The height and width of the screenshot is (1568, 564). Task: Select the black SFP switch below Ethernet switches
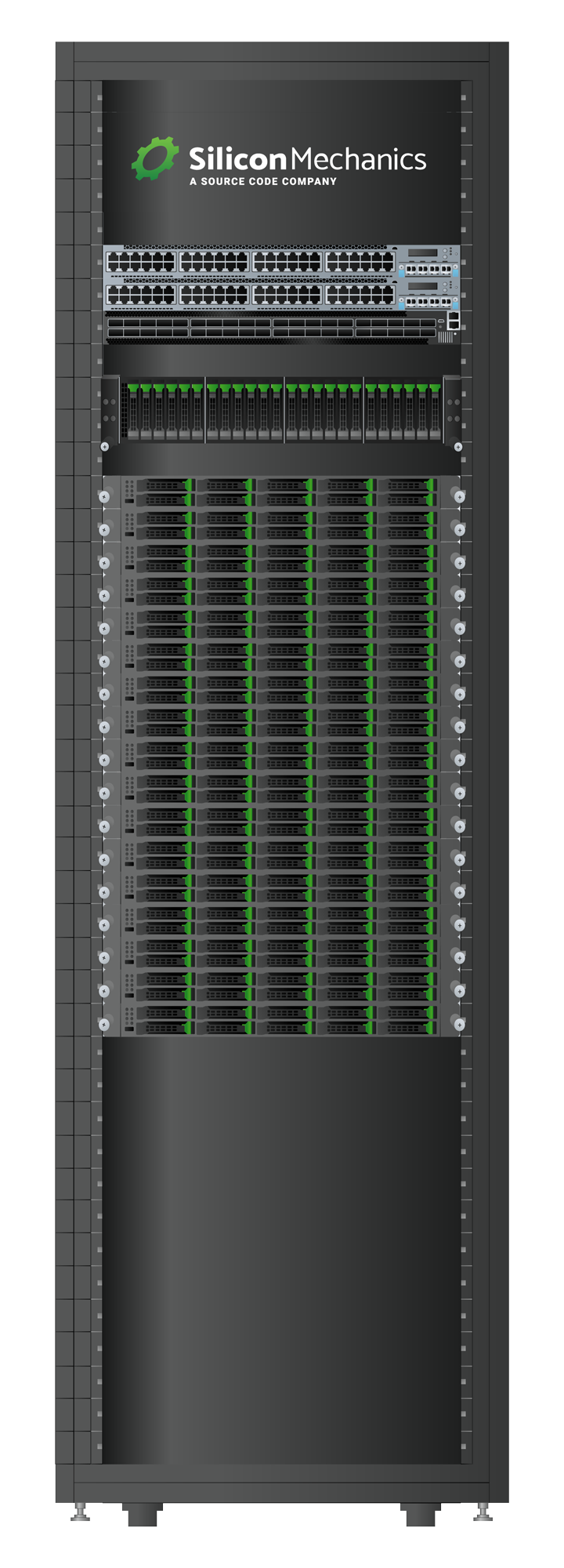click(x=281, y=328)
